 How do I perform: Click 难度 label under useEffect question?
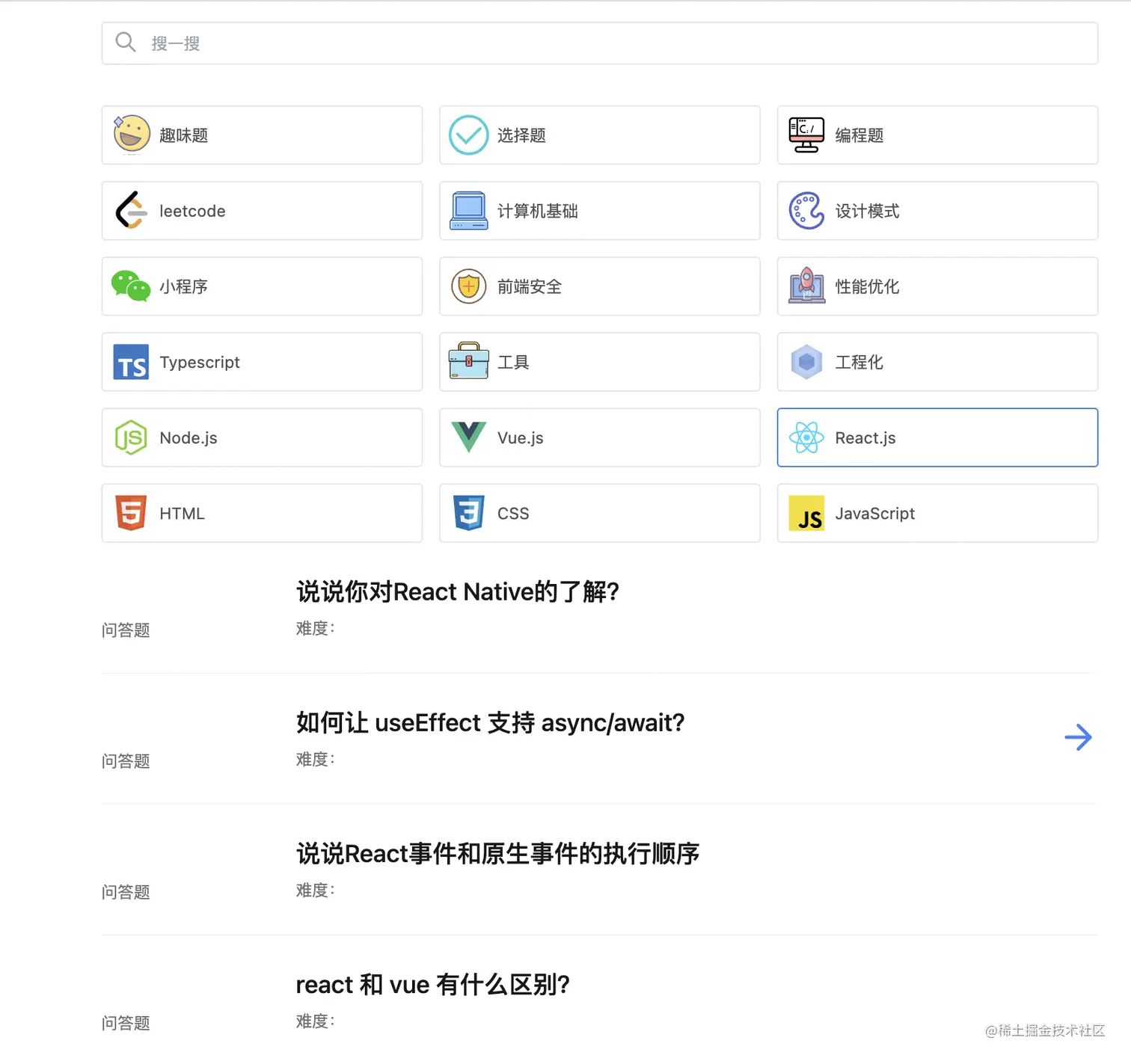tap(315, 759)
